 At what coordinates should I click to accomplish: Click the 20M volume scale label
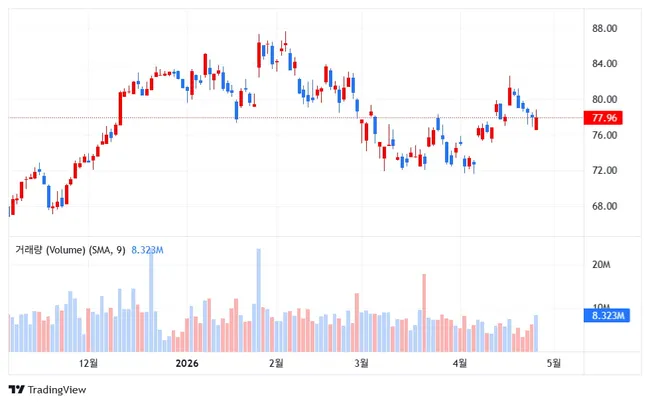(601, 265)
